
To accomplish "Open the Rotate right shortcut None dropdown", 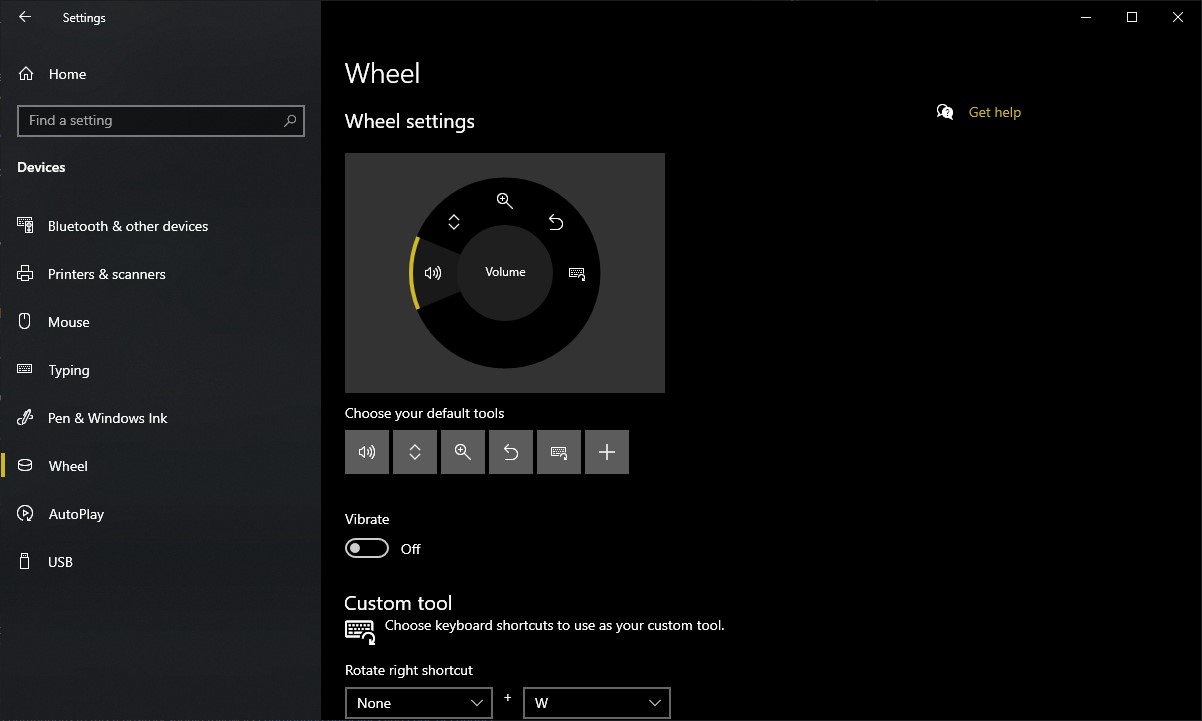I will tap(418, 703).
